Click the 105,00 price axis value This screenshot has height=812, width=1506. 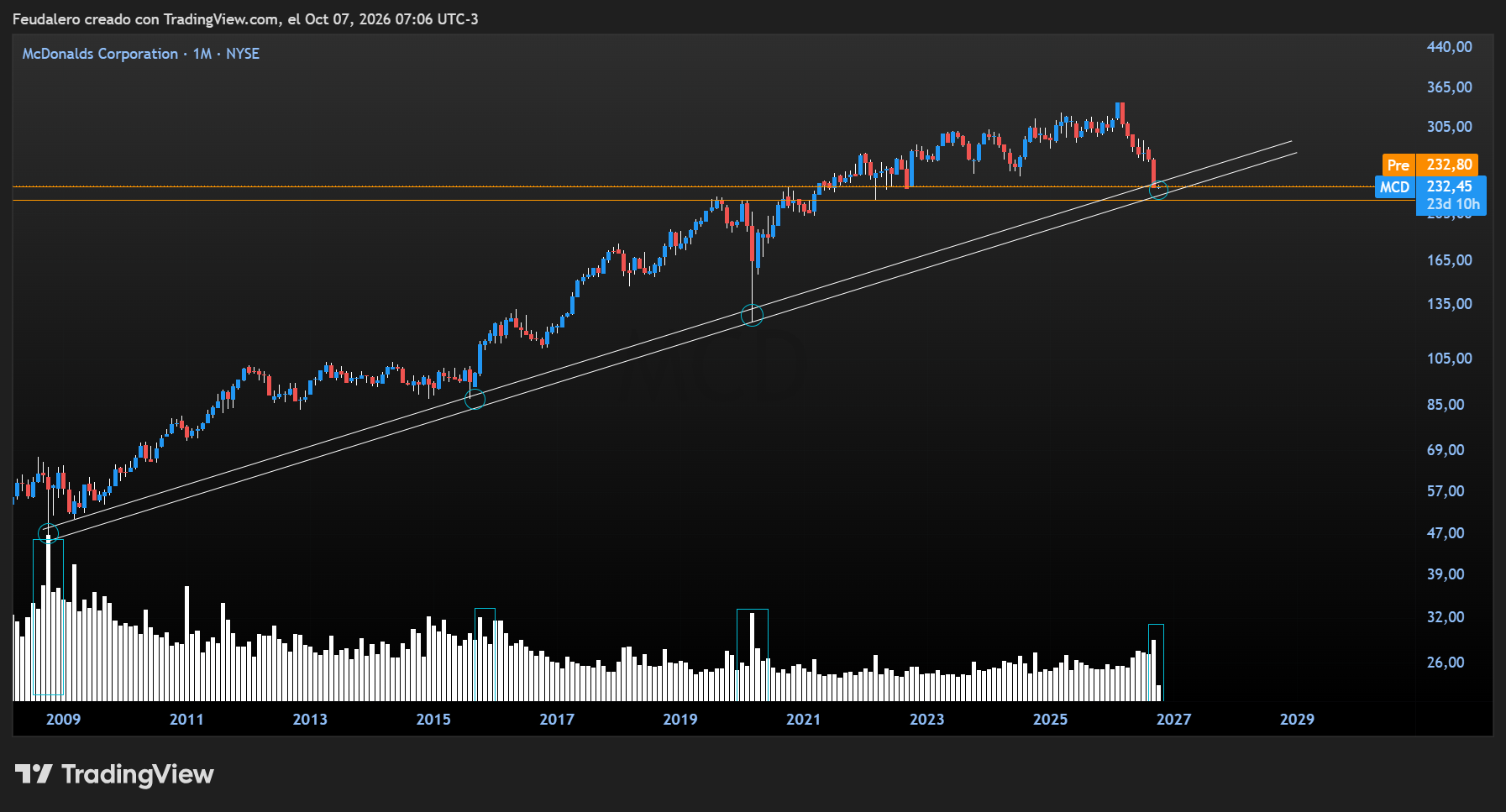[x=1449, y=359]
